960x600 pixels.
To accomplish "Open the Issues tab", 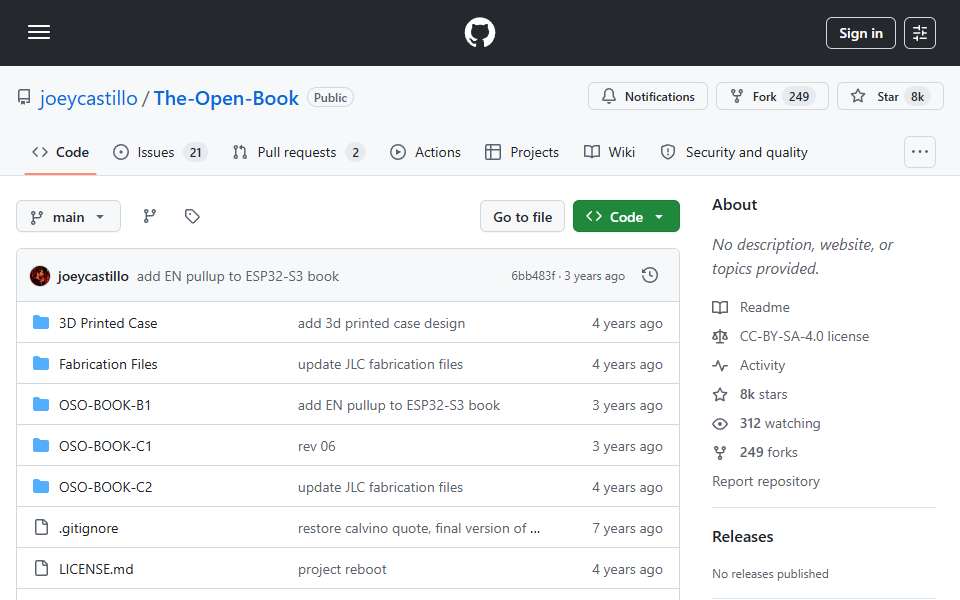I will (x=160, y=152).
